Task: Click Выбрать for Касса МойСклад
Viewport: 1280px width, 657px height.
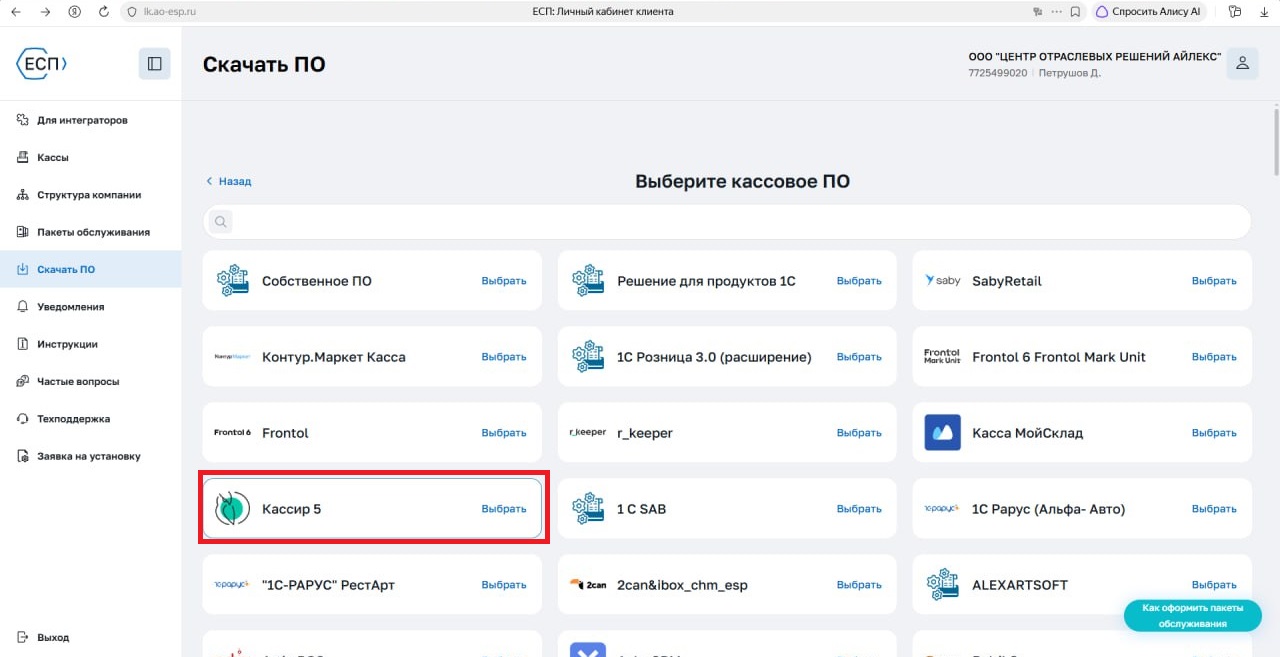Action: point(1214,433)
